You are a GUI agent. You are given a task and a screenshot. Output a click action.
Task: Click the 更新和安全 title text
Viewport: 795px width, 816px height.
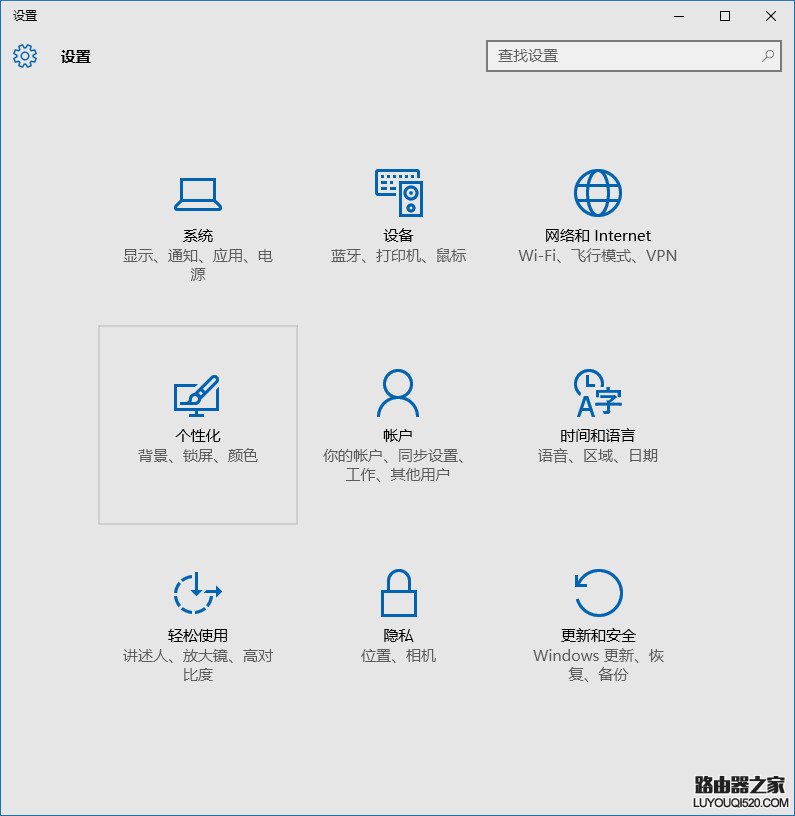click(598, 635)
